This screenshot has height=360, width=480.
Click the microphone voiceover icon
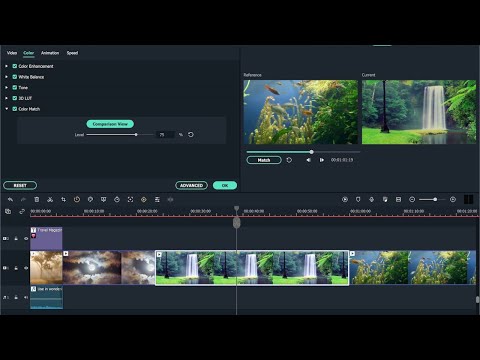(x=372, y=199)
